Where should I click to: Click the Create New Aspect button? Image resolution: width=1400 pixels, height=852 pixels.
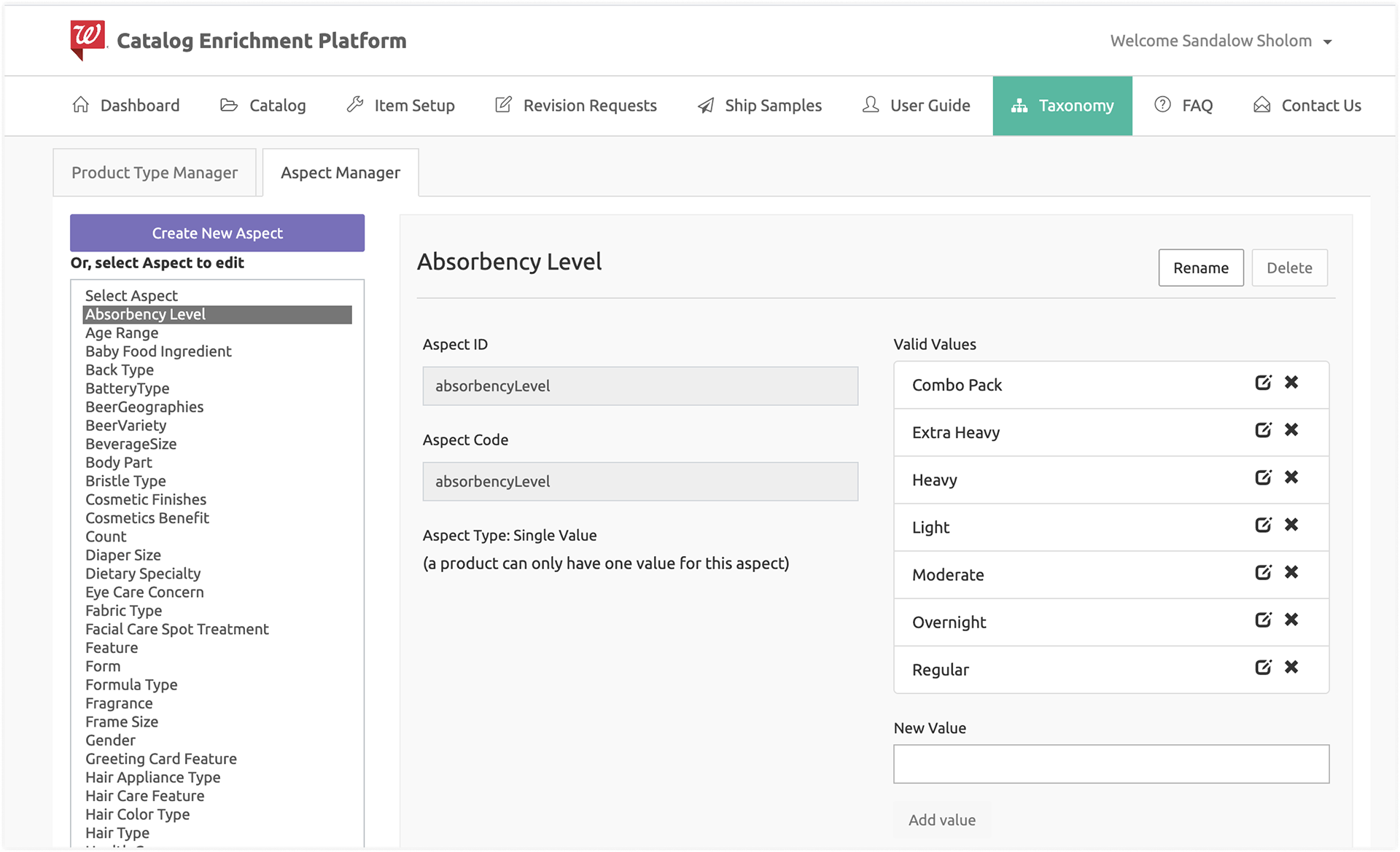point(217,233)
